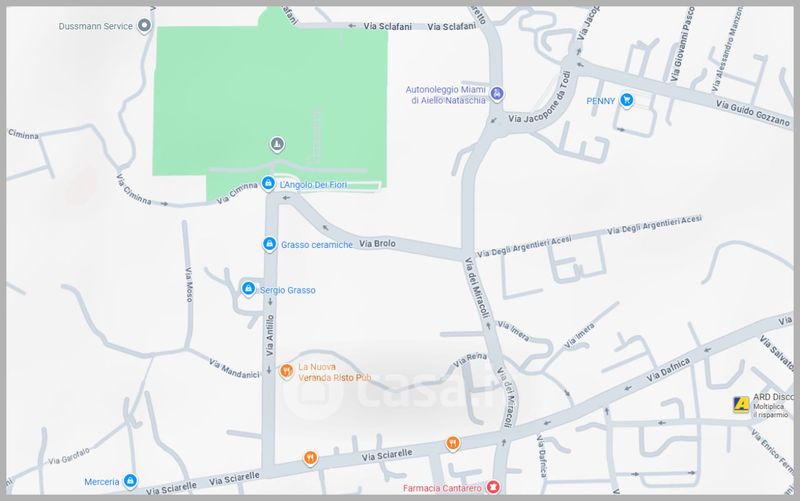Select the Farmacia Cantarero pharmacy marker
This screenshot has height=501, width=800.
(x=492, y=487)
